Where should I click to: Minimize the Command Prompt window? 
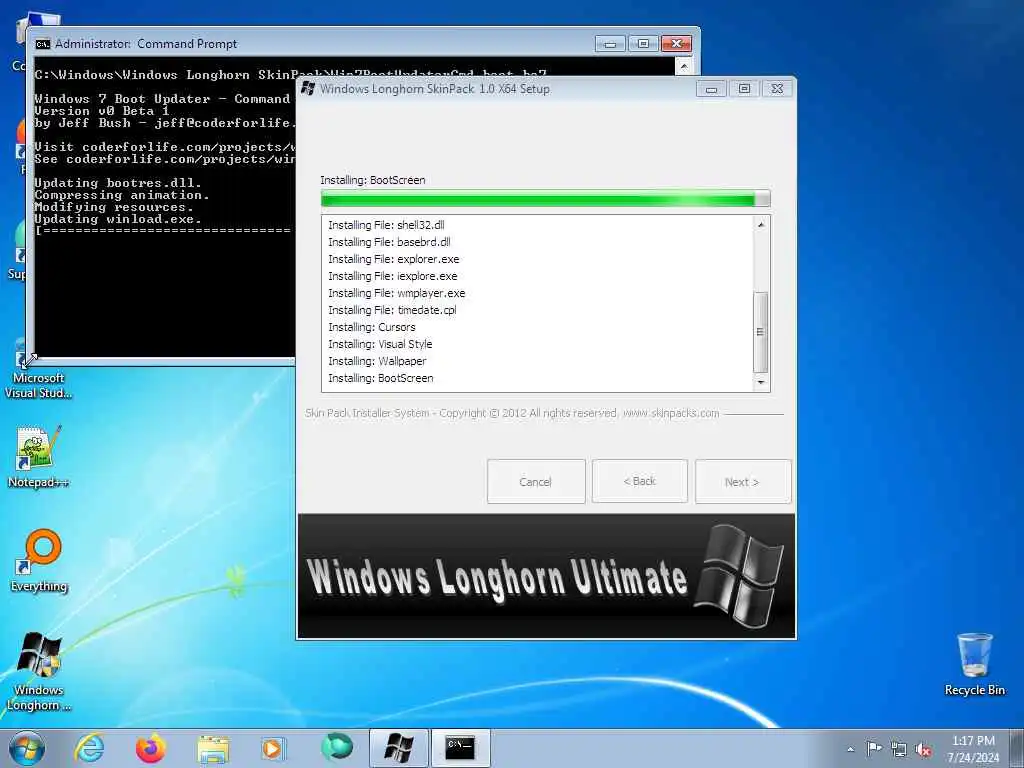pyautogui.click(x=611, y=44)
